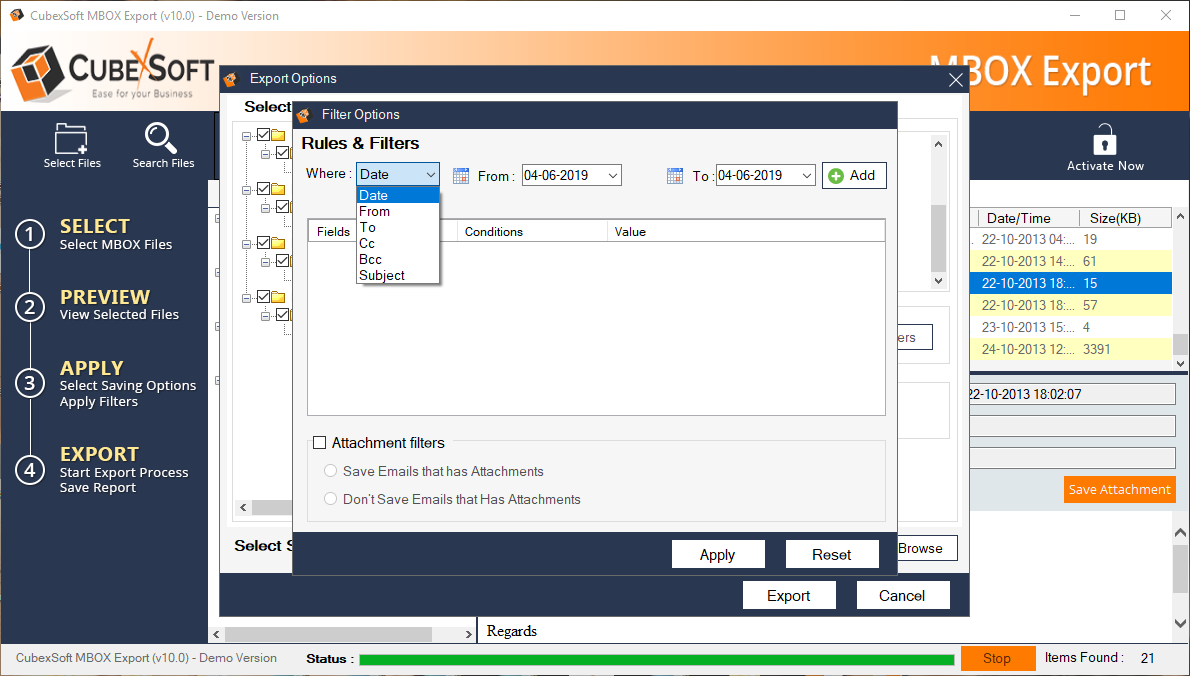Expand the From date dropdown

[x=613, y=176]
